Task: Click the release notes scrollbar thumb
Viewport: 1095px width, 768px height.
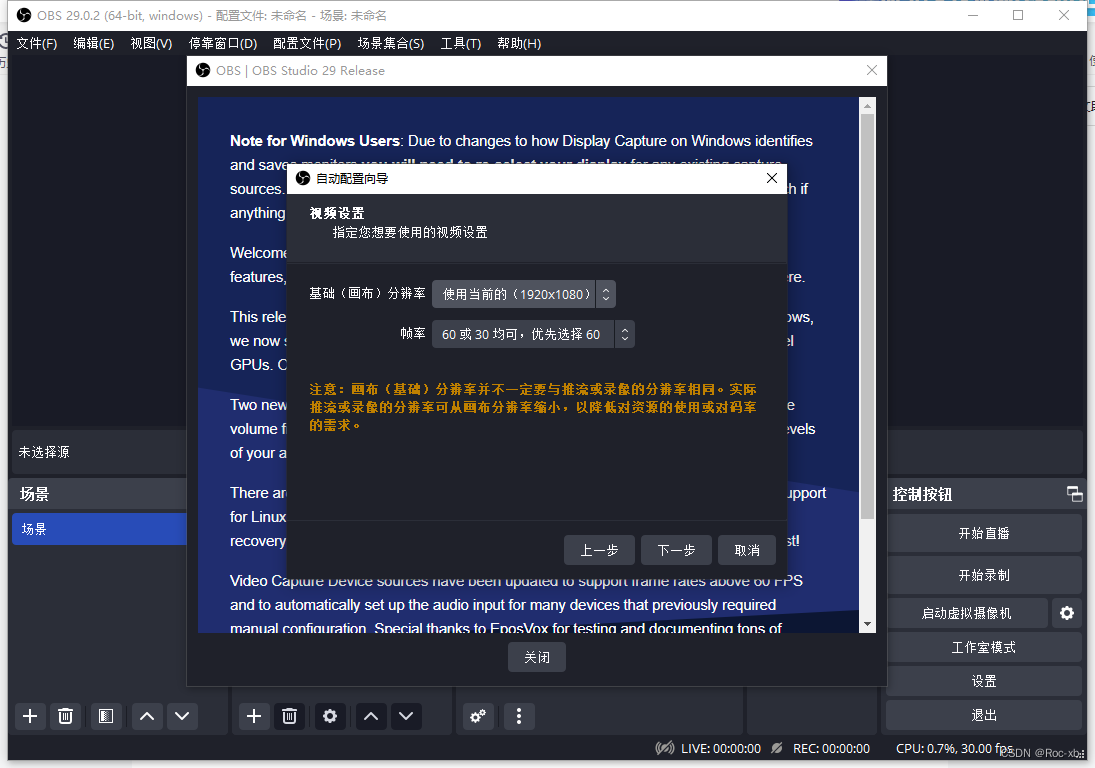Action: pyautogui.click(x=867, y=317)
